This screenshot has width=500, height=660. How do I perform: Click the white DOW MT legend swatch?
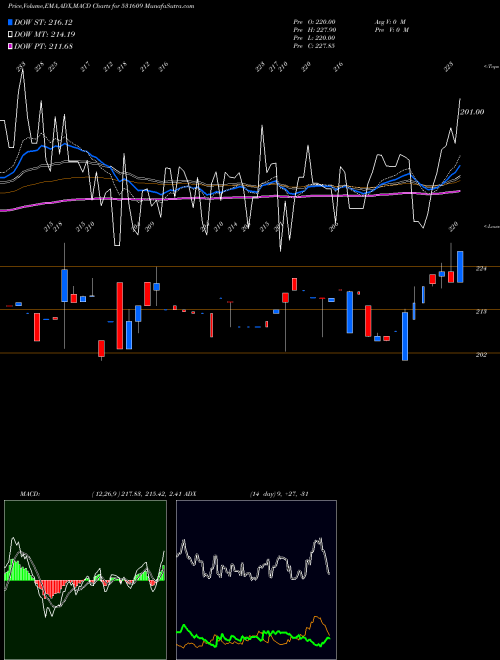10,35
